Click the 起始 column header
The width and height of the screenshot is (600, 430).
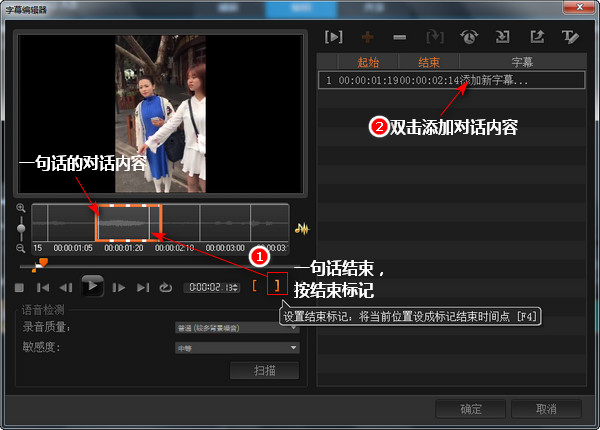point(368,62)
